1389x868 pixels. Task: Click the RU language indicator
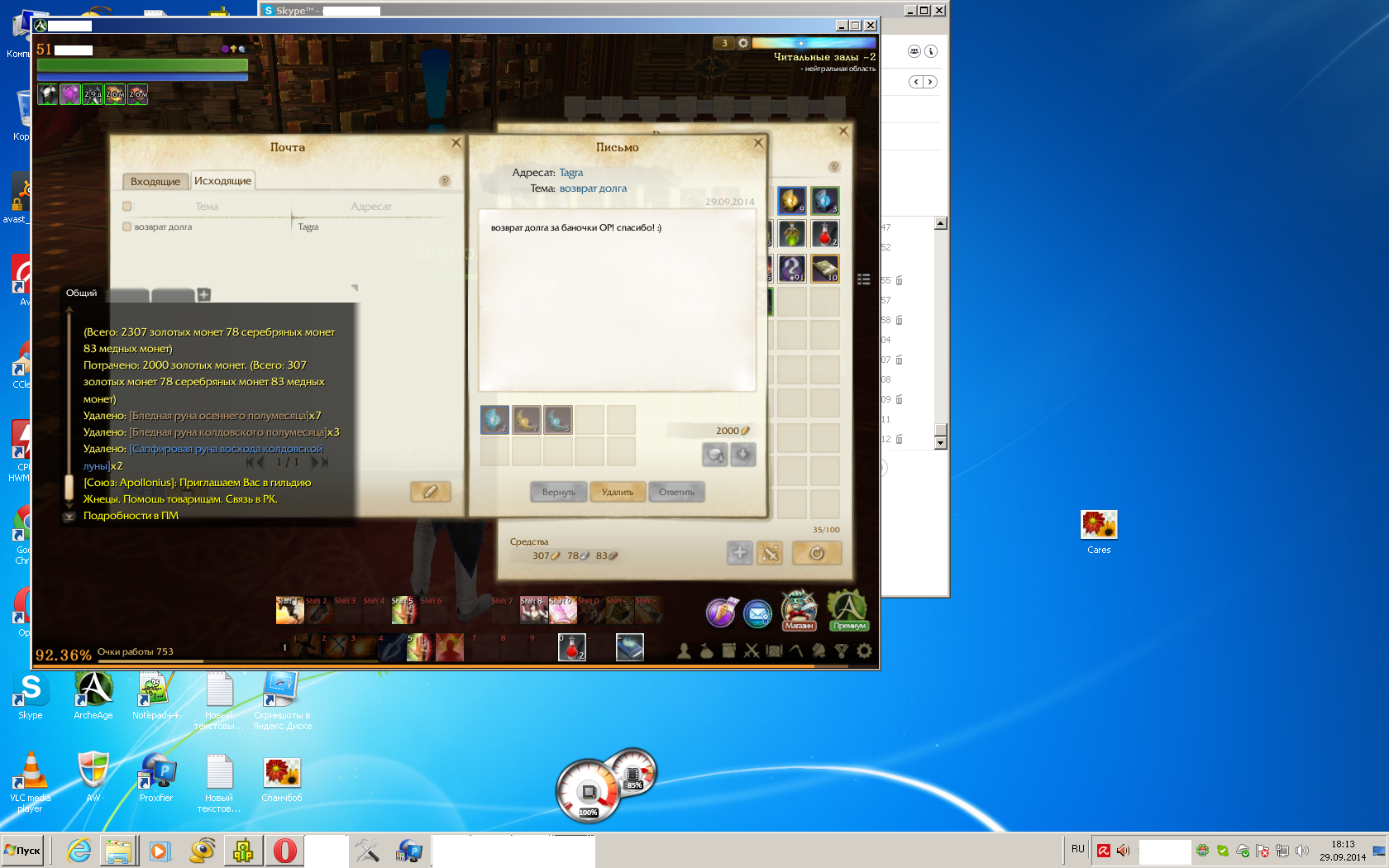1077,849
